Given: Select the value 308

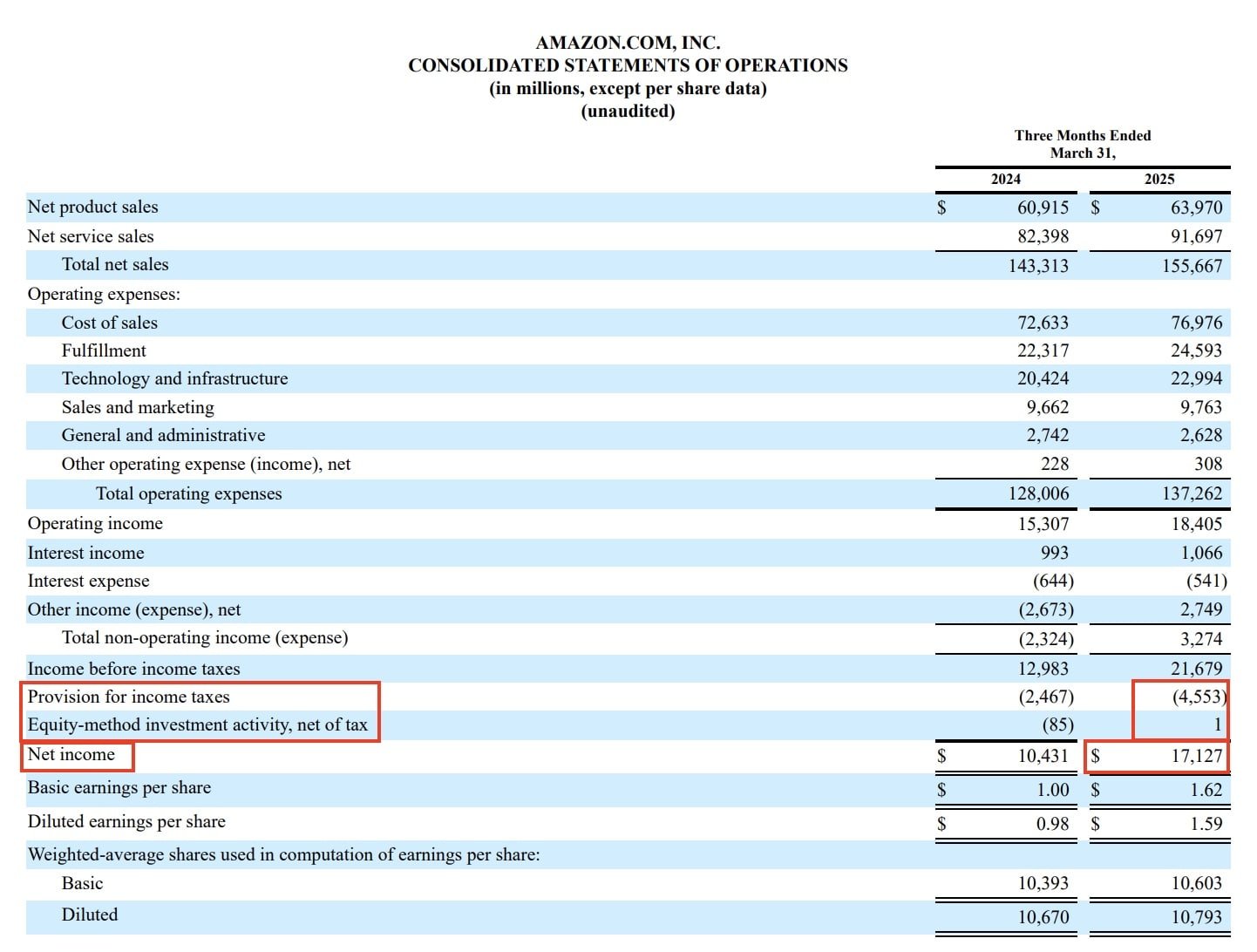Looking at the screenshot, I should click(x=1208, y=464).
